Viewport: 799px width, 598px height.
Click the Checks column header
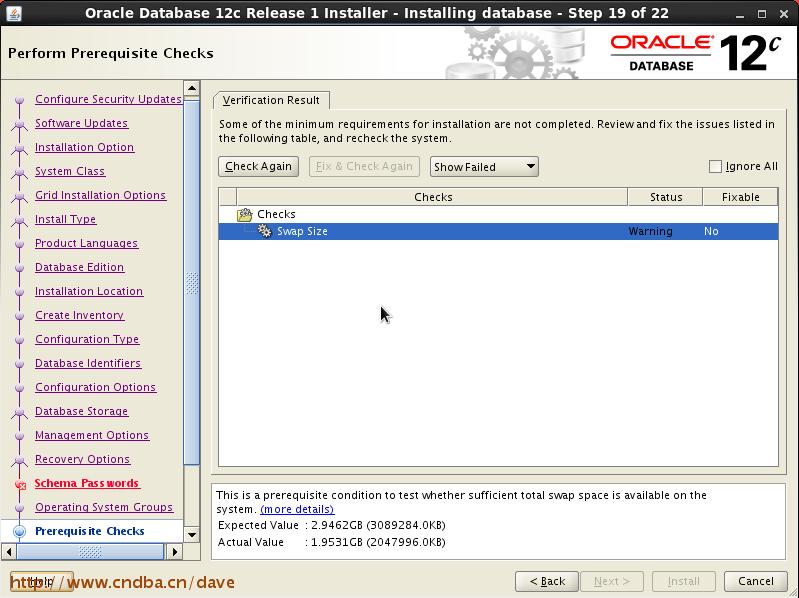click(433, 197)
